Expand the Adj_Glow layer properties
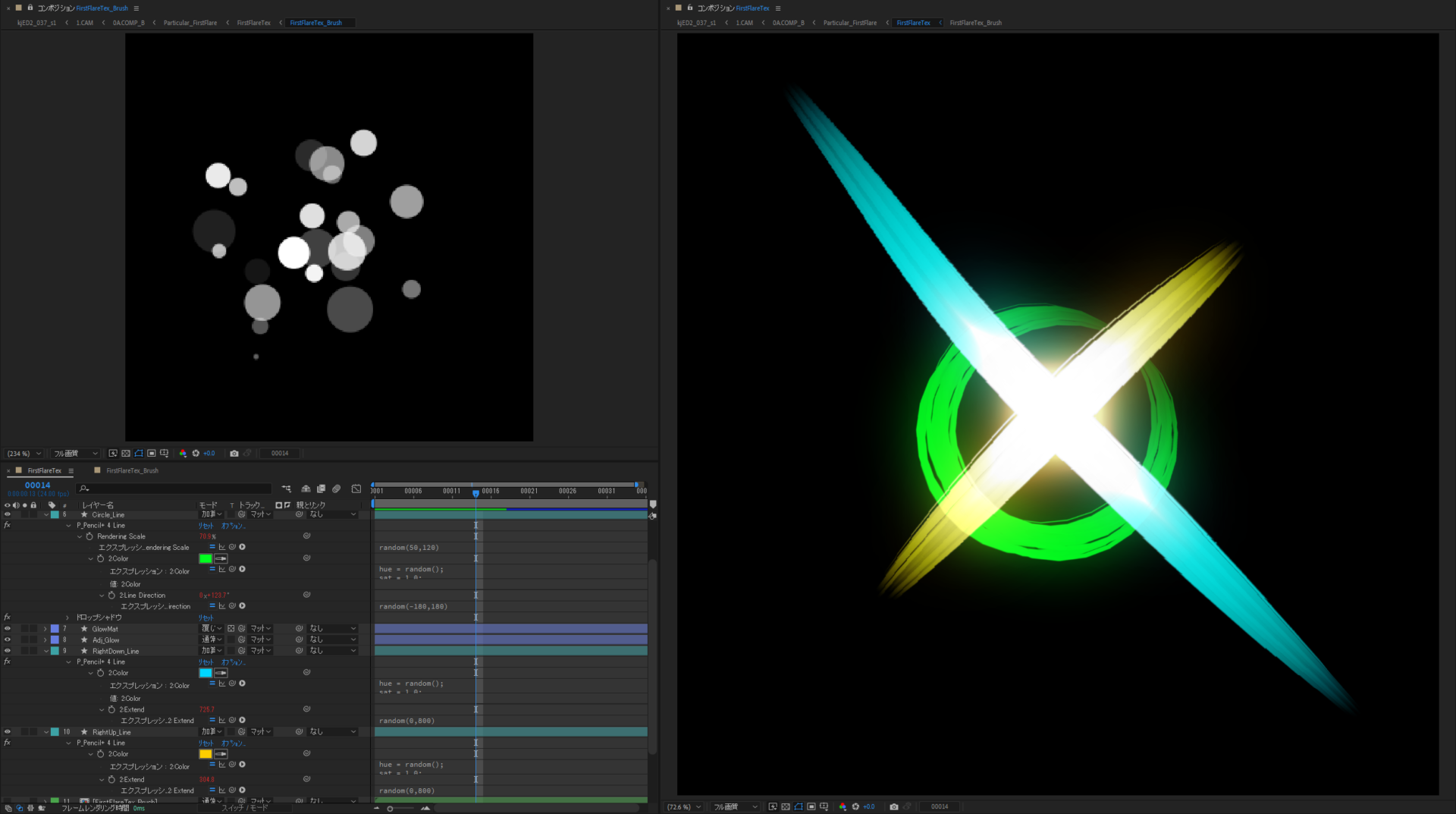This screenshot has height=814, width=1456. [x=45, y=640]
